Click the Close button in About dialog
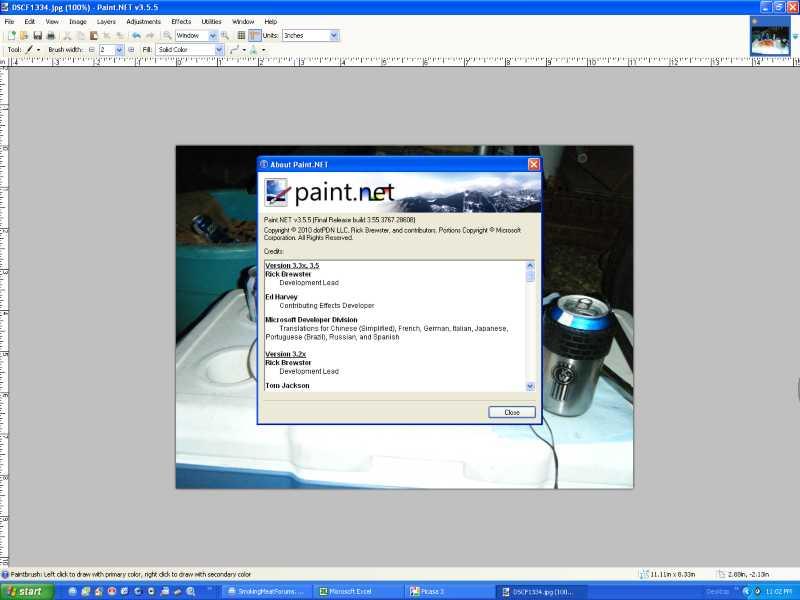800x600 pixels. point(511,412)
